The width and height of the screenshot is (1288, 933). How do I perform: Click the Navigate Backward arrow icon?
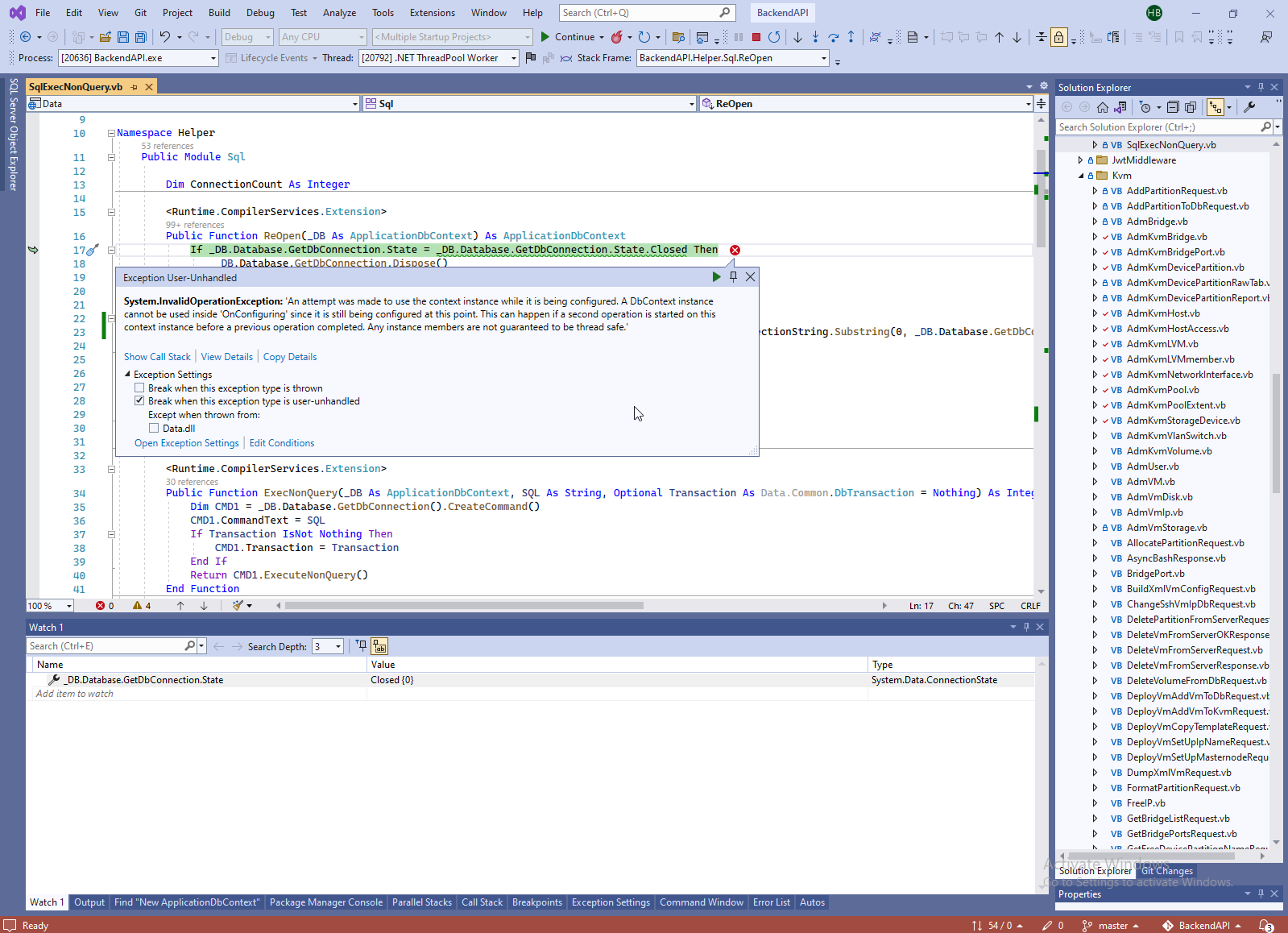pos(26,37)
